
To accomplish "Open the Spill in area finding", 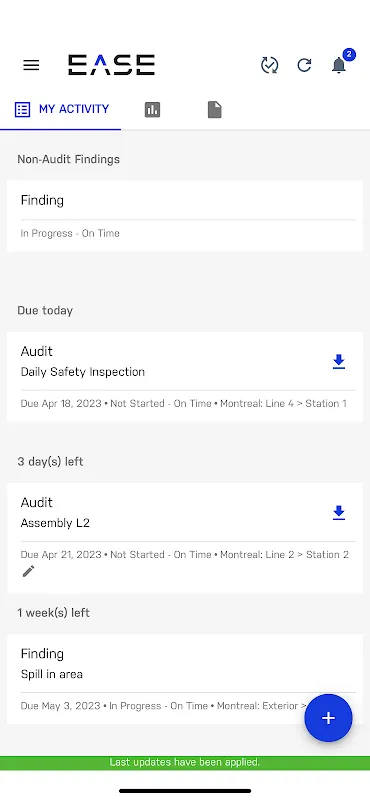I will [185, 679].
